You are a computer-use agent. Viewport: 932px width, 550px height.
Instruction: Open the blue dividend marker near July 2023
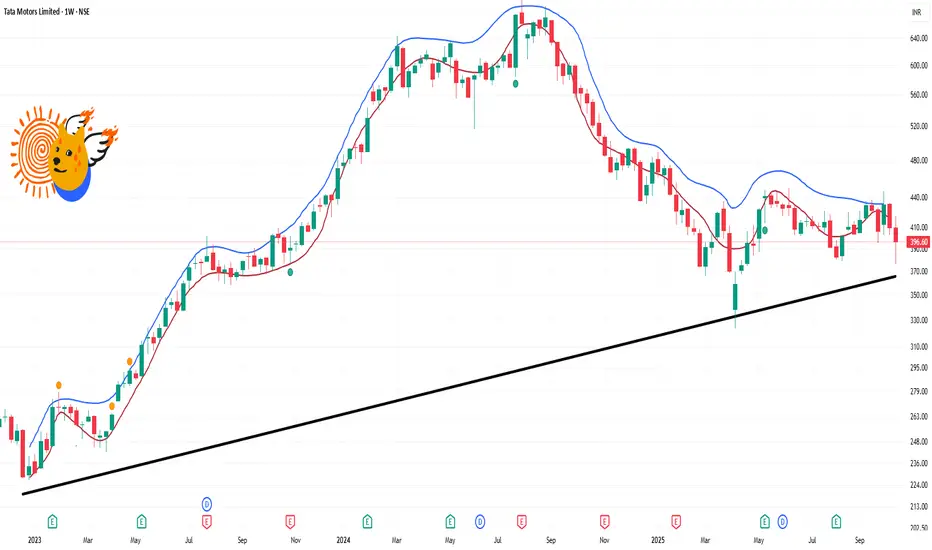207,503
